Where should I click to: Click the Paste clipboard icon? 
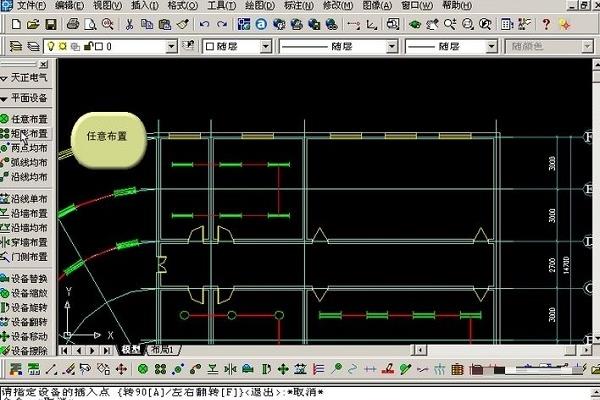tap(165, 24)
